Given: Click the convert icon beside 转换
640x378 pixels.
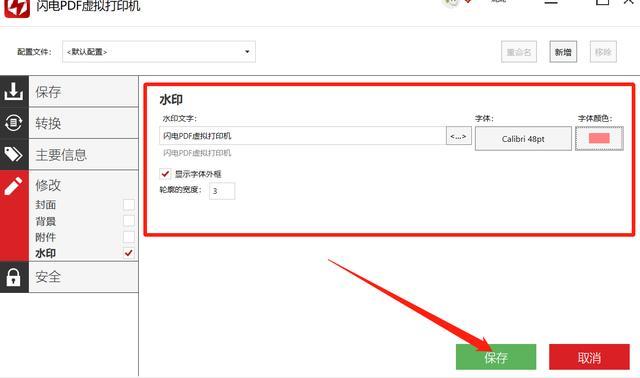Looking at the screenshot, I should coord(13,122).
